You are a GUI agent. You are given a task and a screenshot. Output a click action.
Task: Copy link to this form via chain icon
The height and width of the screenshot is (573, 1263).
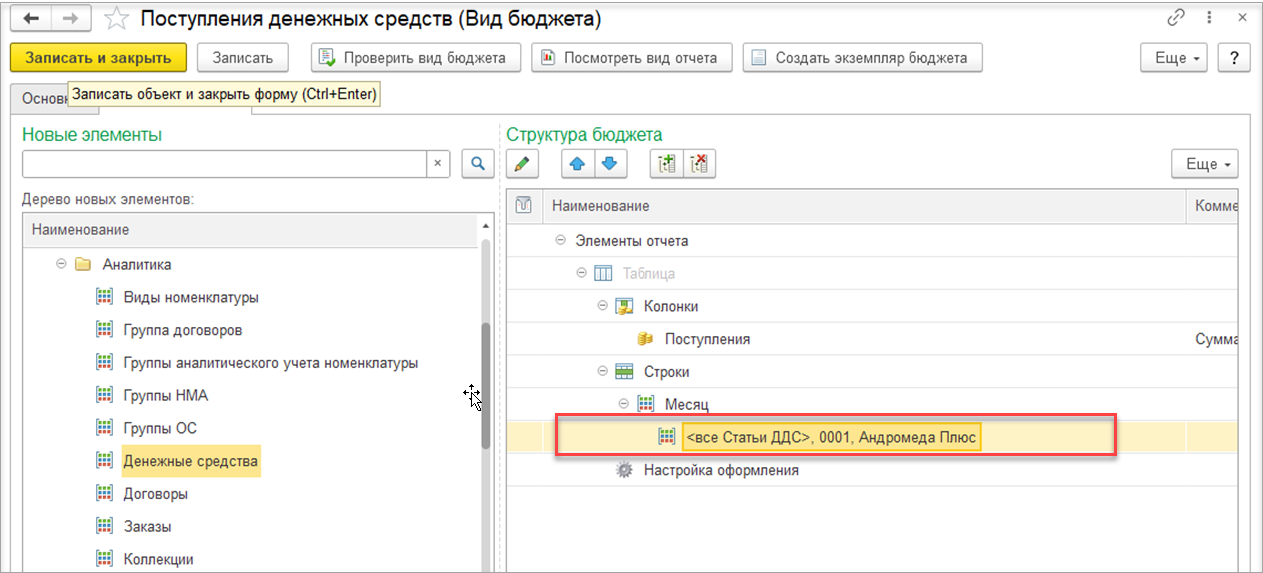click(x=1175, y=19)
